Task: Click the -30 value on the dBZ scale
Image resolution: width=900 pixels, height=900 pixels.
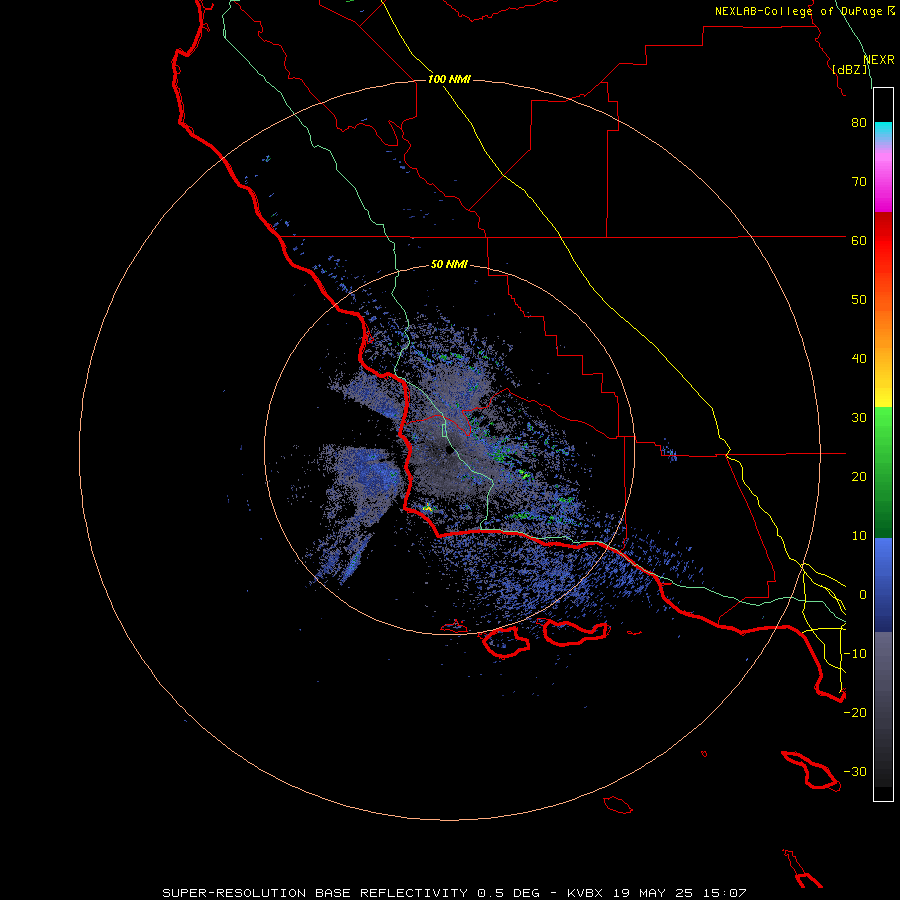Action: (x=855, y=772)
